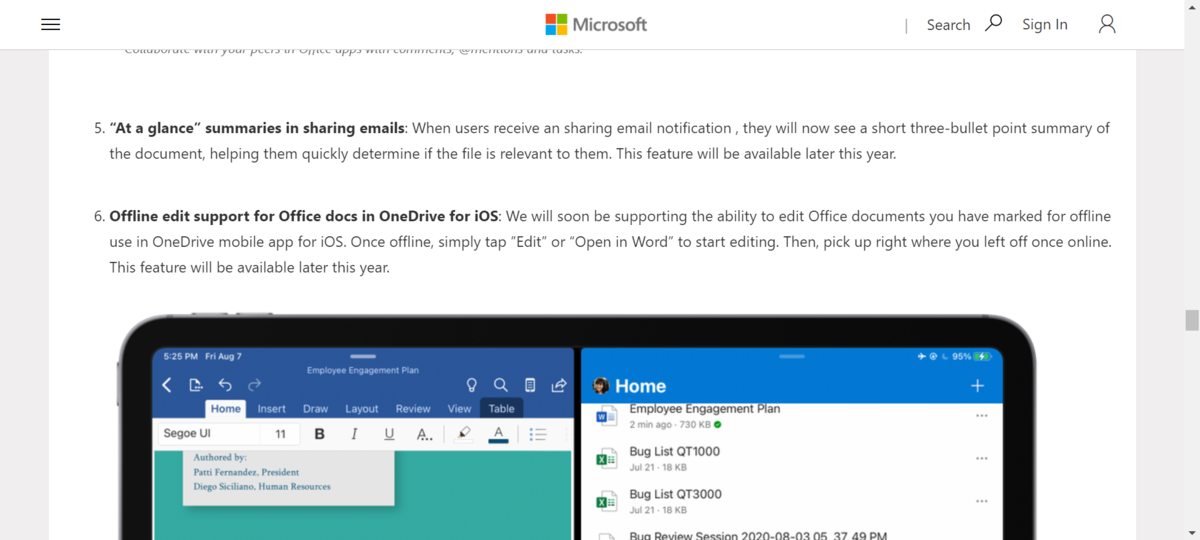Select the Table ribbon tab
This screenshot has width=1200, height=540.
point(501,409)
